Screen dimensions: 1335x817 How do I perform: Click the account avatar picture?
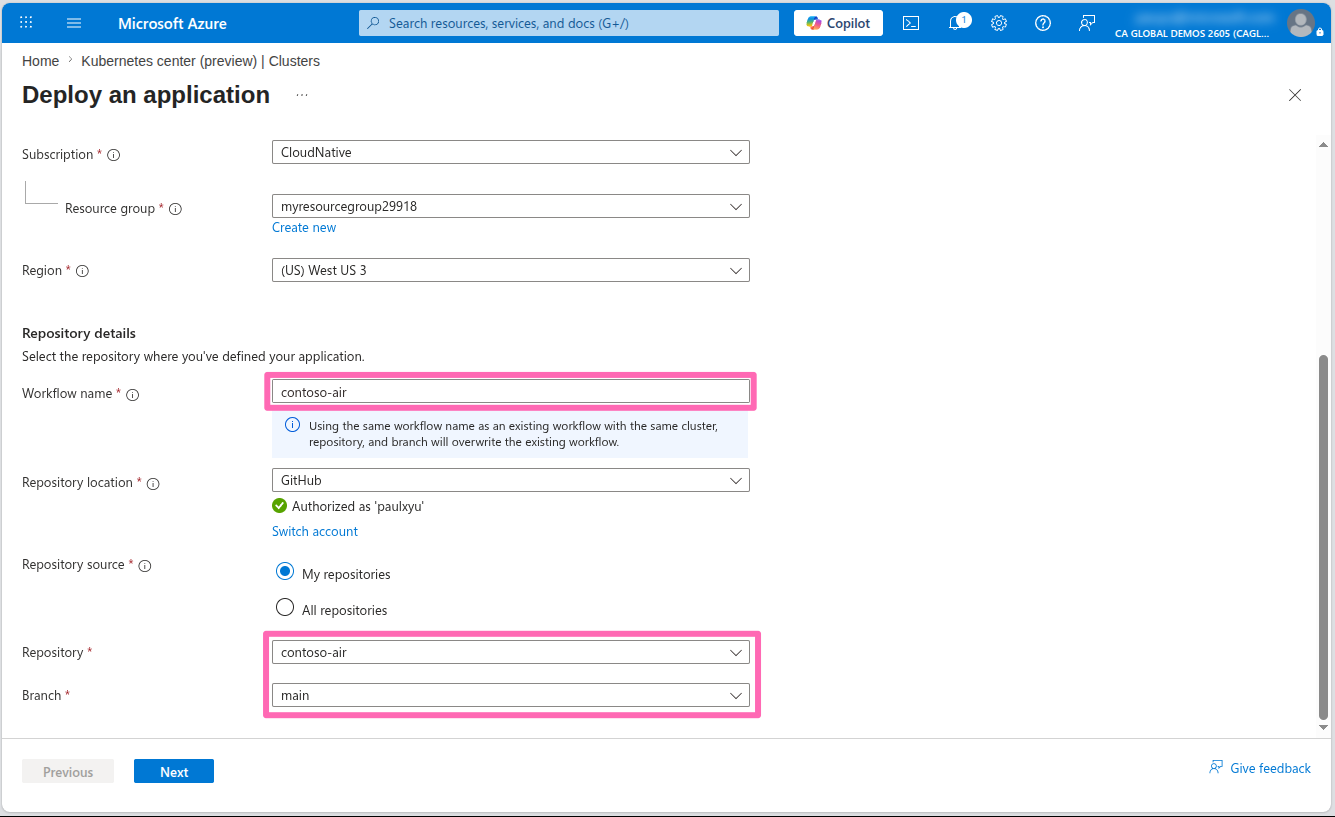[1300, 22]
